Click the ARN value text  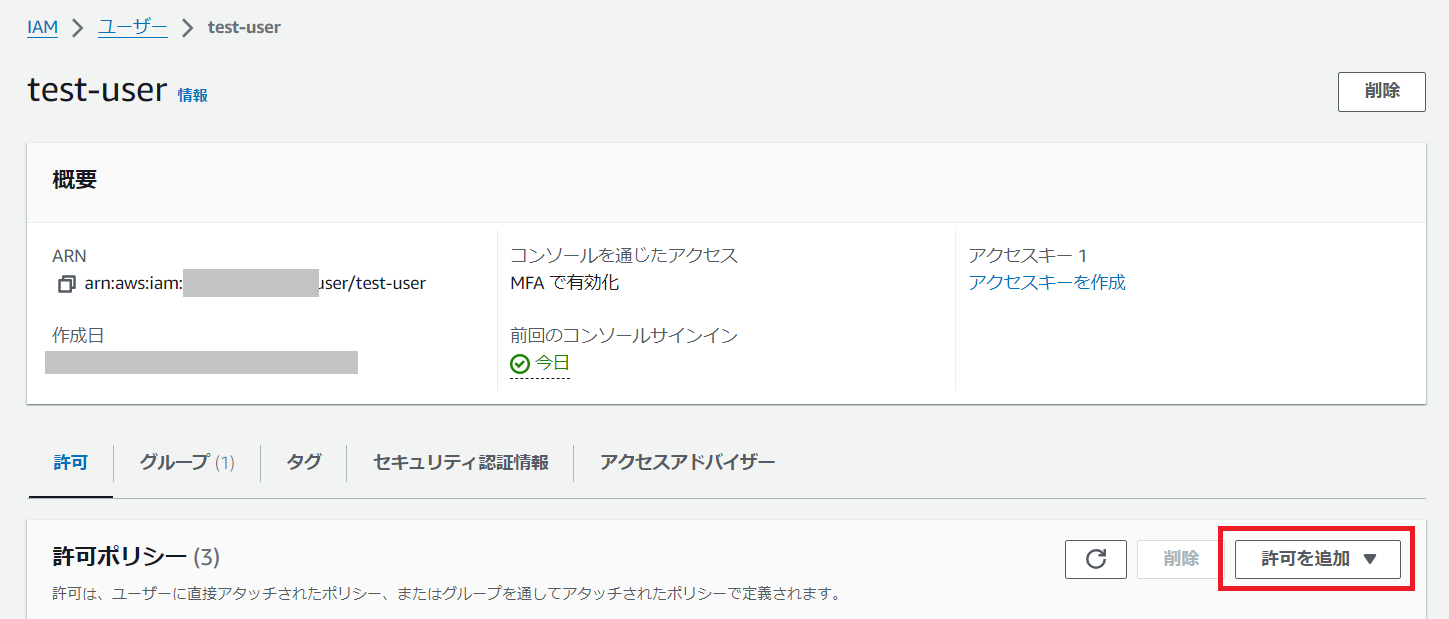(255, 283)
